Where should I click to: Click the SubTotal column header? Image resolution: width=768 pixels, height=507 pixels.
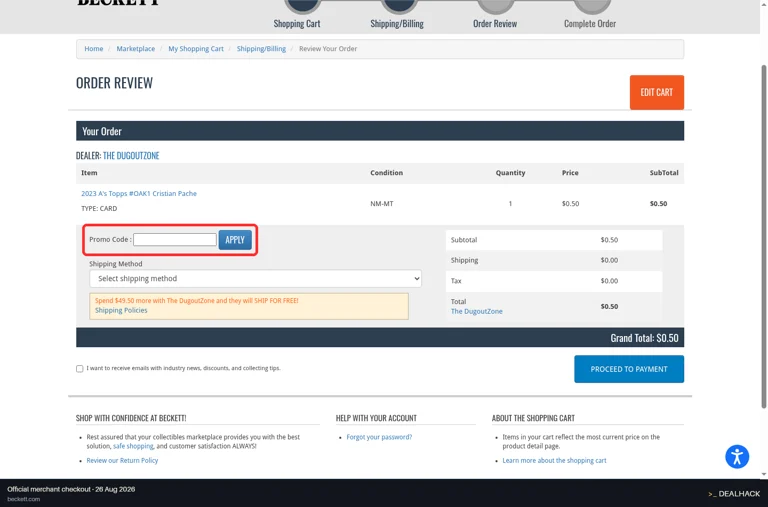(x=664, y=172)
